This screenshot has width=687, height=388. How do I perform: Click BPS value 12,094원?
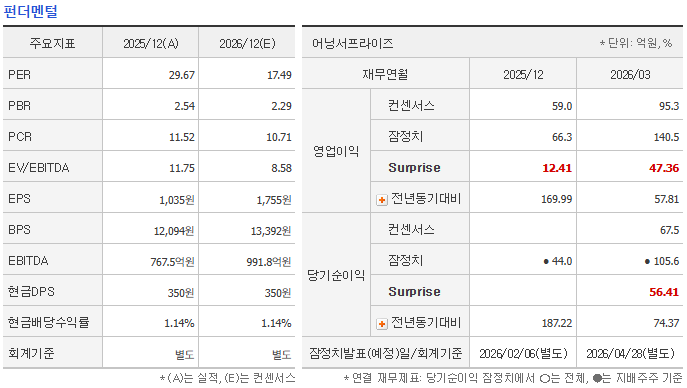(174, 231)
